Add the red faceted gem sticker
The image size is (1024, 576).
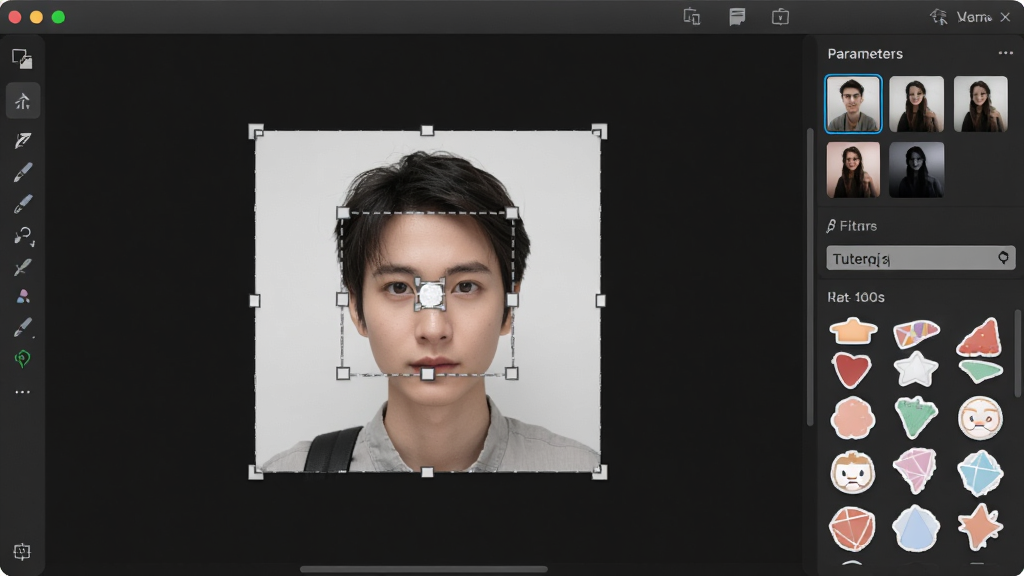pyautogui.click(x=852, y=528)
